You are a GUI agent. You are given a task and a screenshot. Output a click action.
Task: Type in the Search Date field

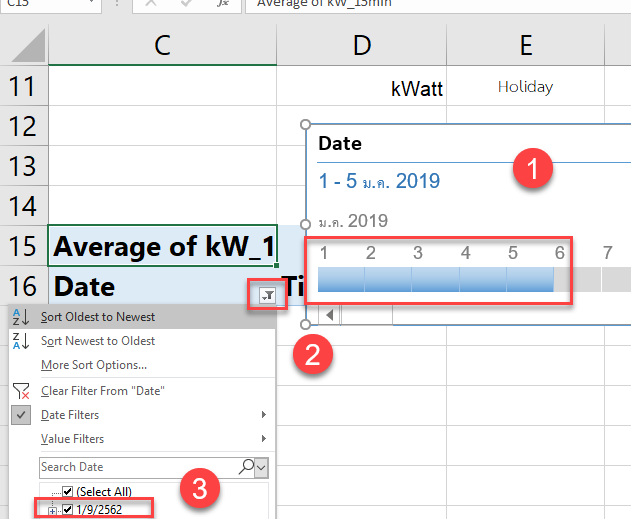(135, 467)
